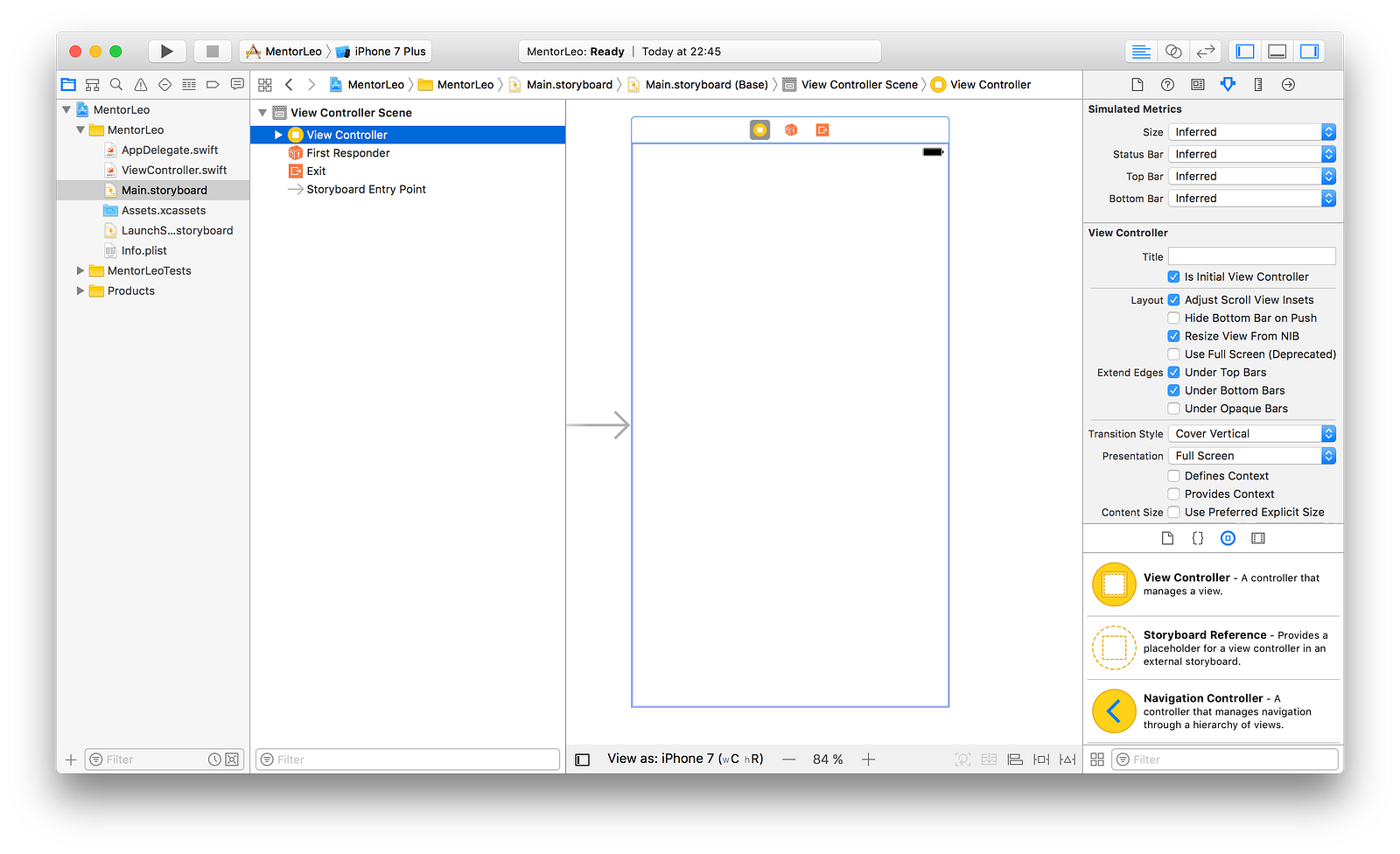The image size is (1400, 854).
Task: Enable Use Full Screen (Deprecated)
Action: pyautogui.click(x=1174, y=354)
